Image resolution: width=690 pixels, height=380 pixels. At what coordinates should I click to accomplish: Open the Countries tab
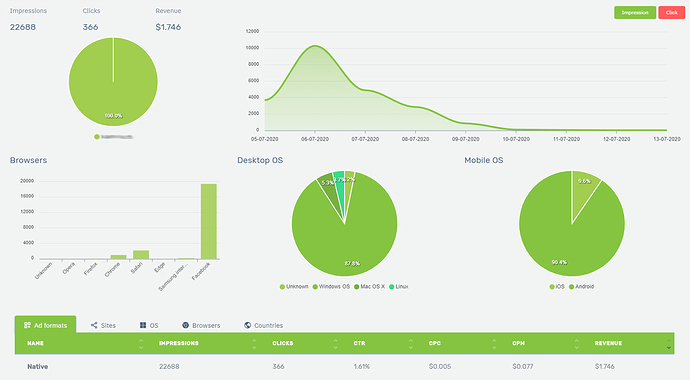[x=263, y=325]
